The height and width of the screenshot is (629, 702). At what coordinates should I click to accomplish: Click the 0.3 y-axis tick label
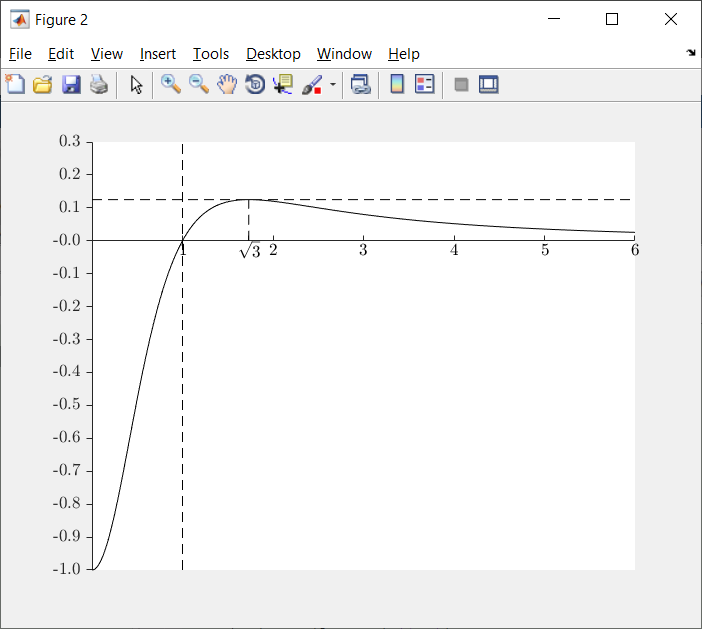point(69,141)
